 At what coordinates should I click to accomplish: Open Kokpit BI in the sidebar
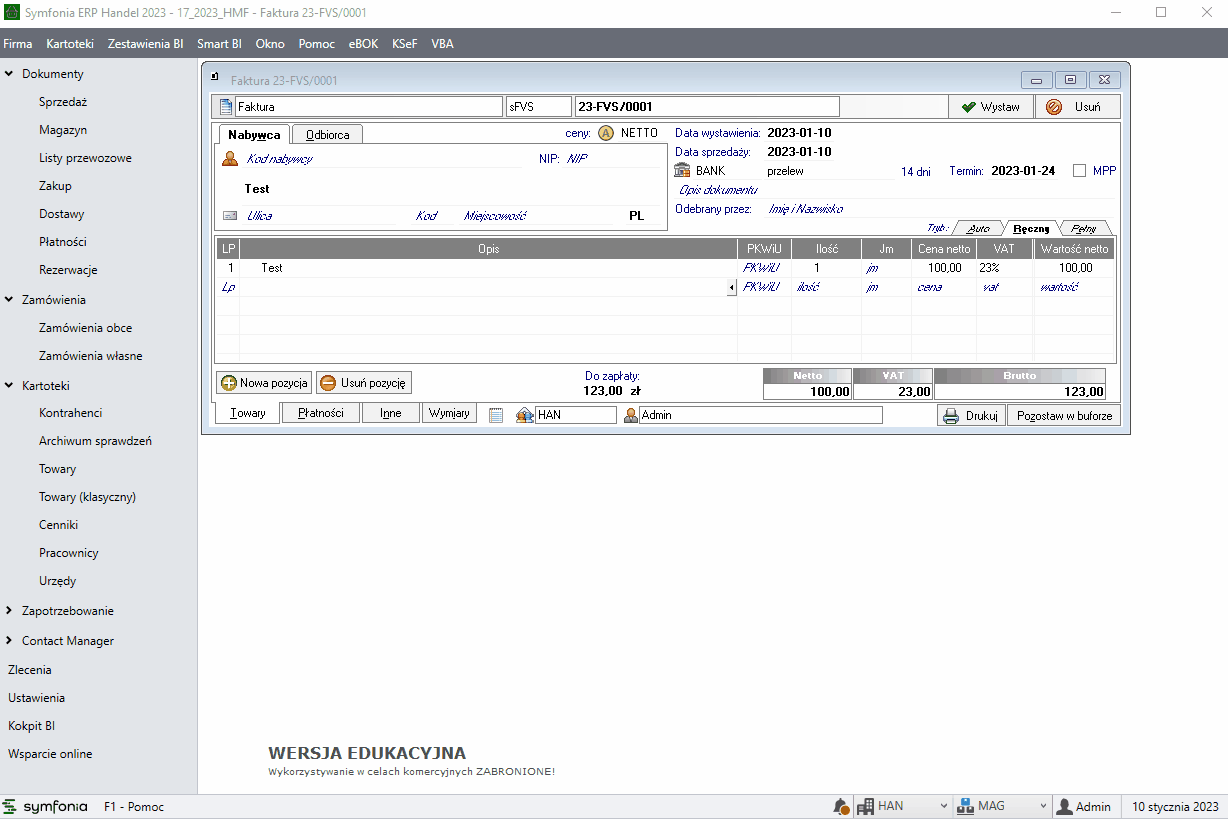pos(31,726)
